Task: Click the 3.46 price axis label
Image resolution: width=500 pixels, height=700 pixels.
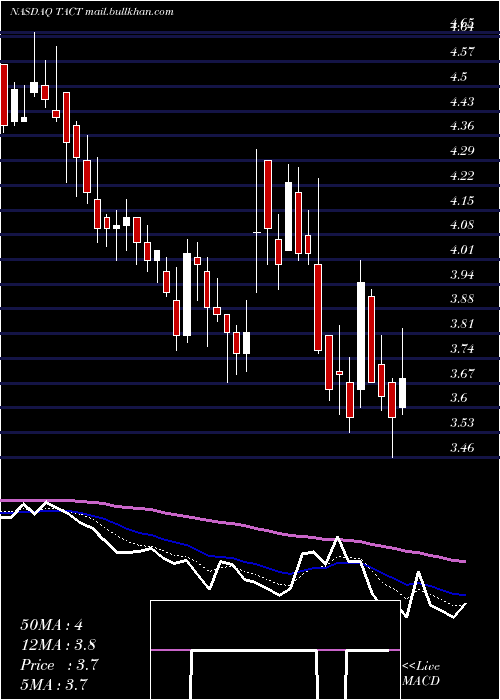Action: (462, 447)
